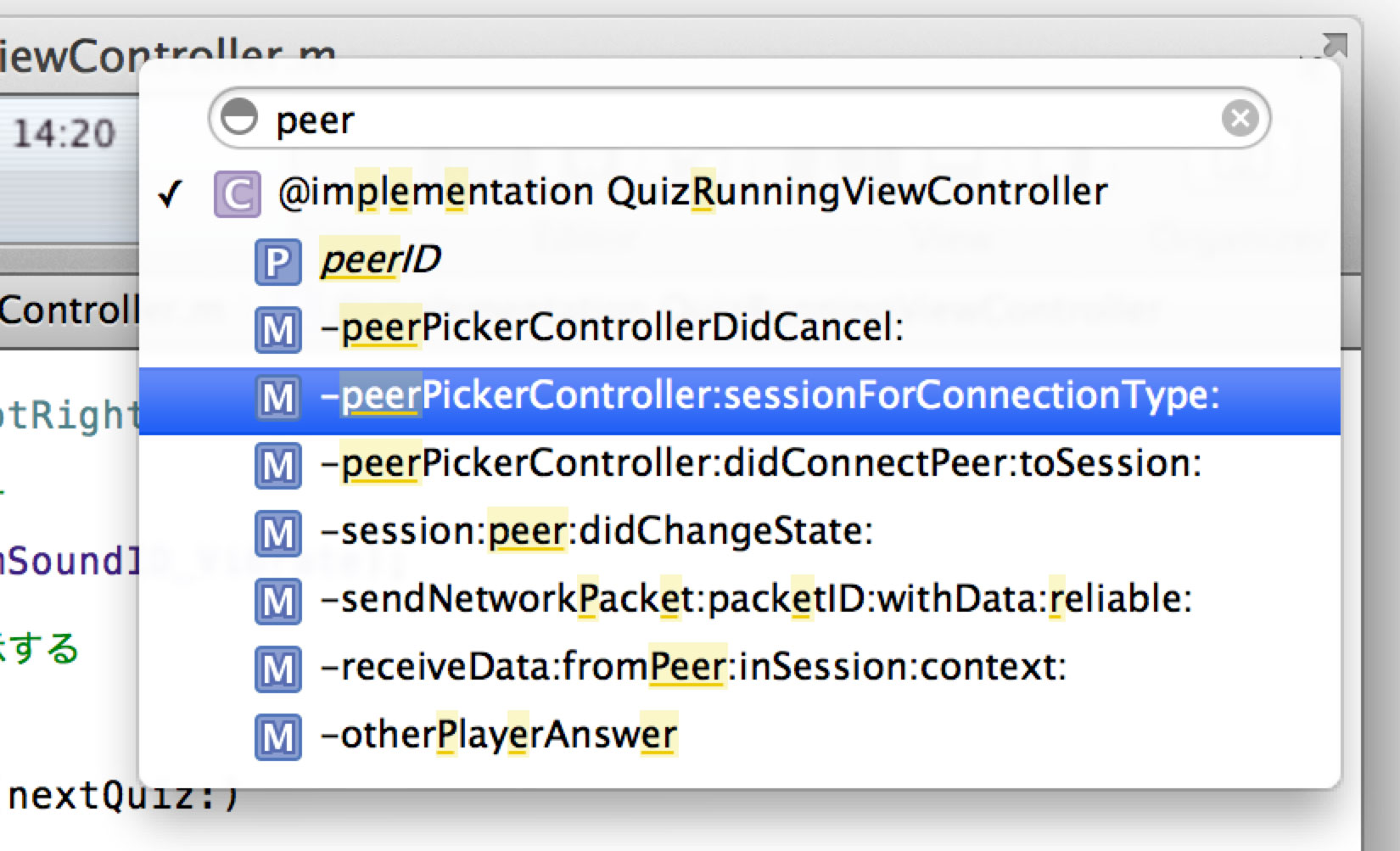Click the property icon next to peerID
This screenshot has width=1400, height=851.
pos(277,262)
